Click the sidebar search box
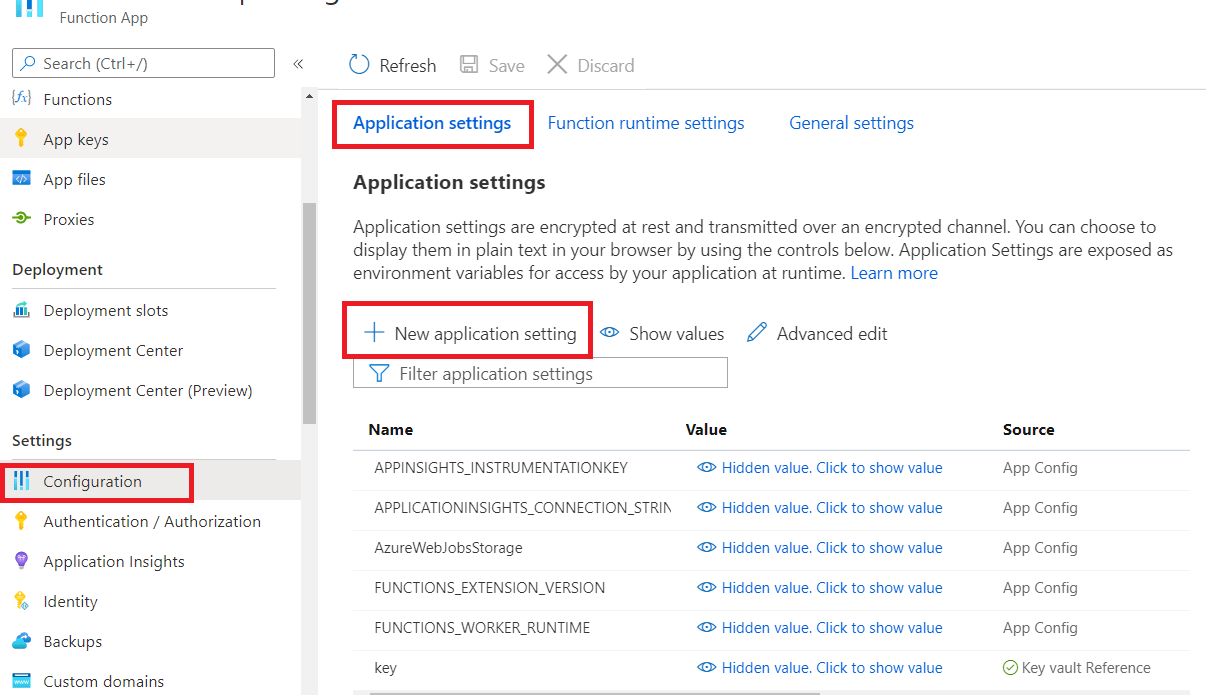 [x=143, y=63]
